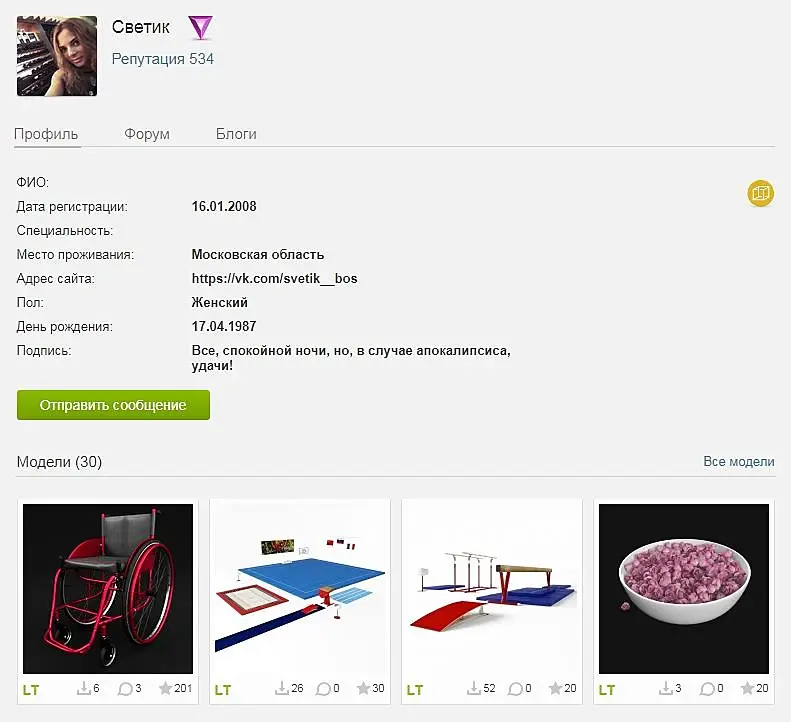Viewport: 791px width, 722px height.
Task: Switch to the Форум tab
Action: (147, 134)
